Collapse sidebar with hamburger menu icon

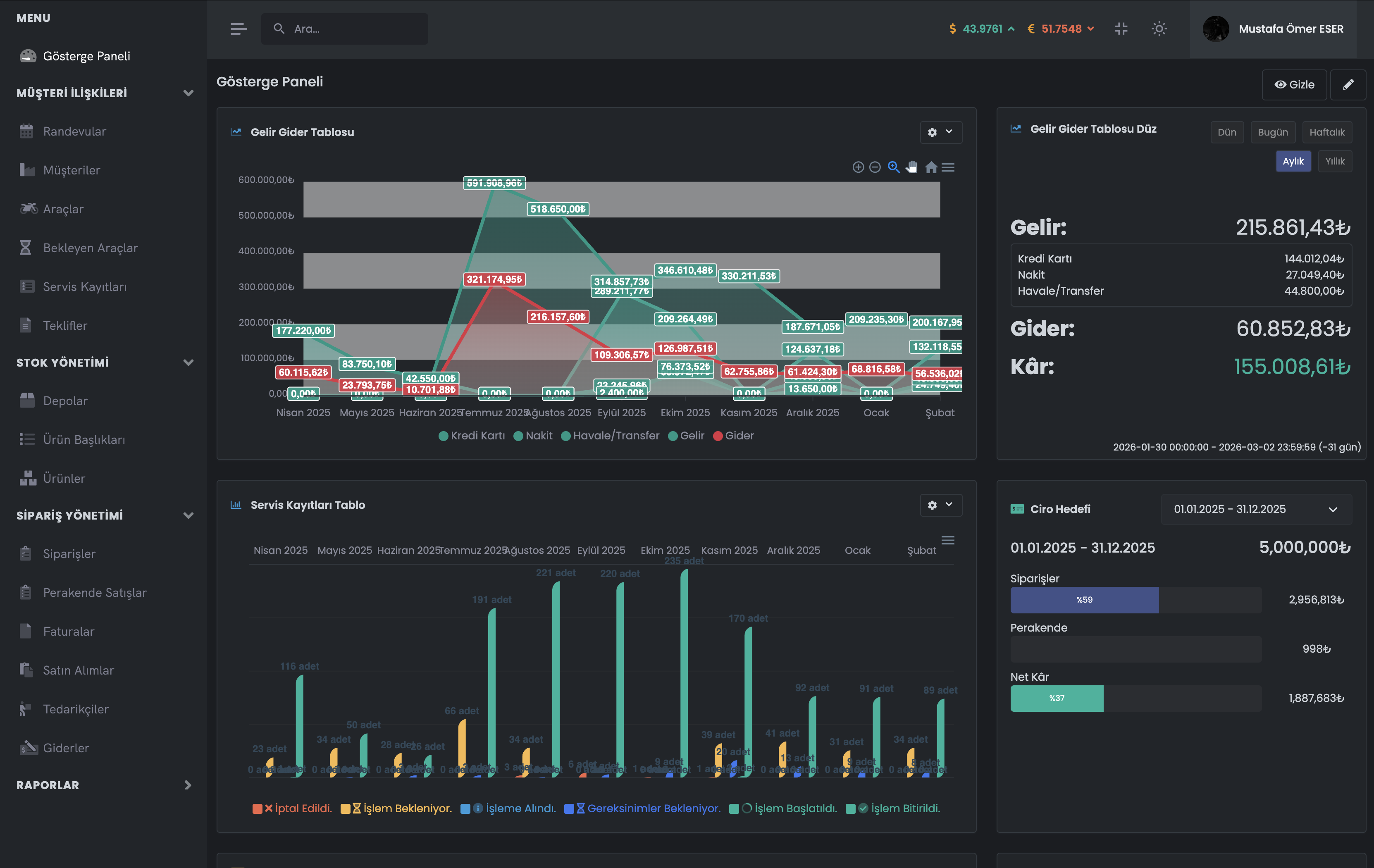tap(239, 29)
